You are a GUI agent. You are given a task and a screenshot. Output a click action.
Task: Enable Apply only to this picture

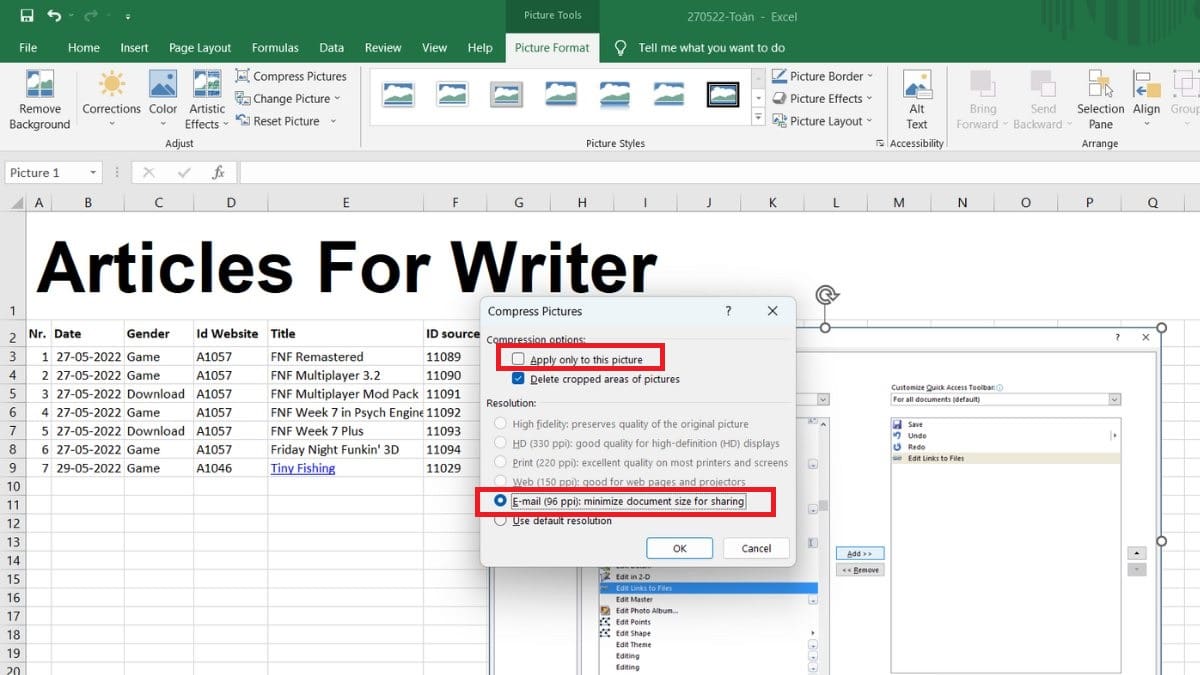click(518, 359)
